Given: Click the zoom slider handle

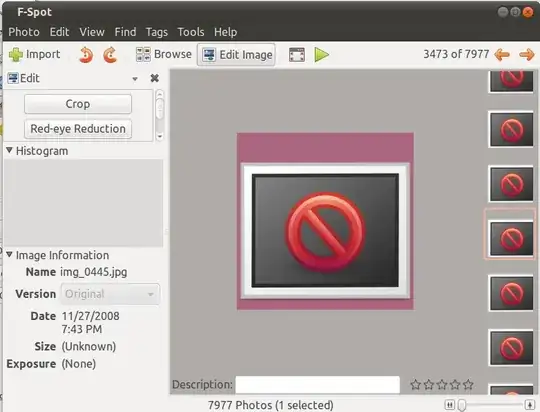Looking at the screenshot, I should [x=462, y=405].
